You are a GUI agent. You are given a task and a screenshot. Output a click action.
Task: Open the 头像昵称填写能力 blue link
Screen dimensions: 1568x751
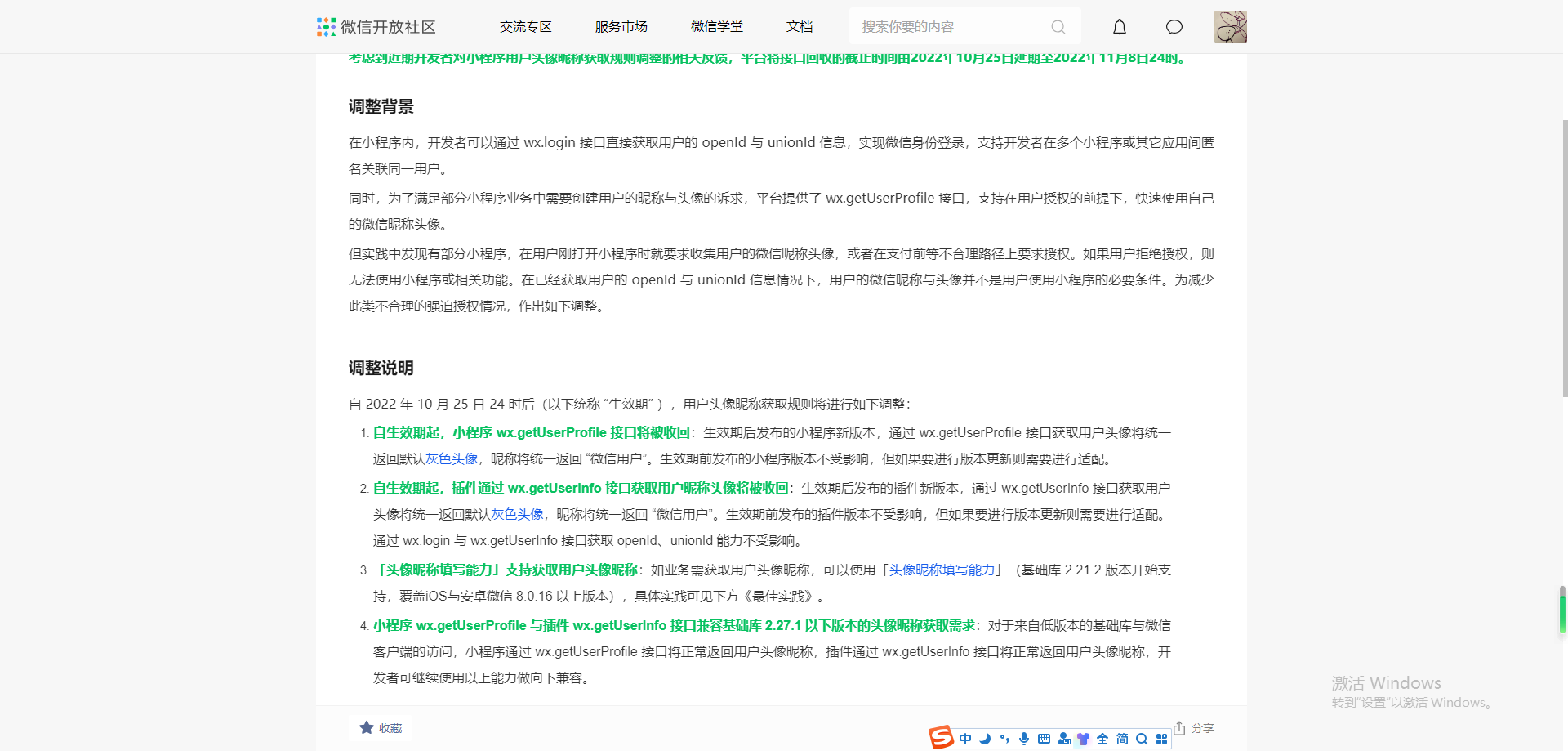pyautogui.click(x=942, y=570)
